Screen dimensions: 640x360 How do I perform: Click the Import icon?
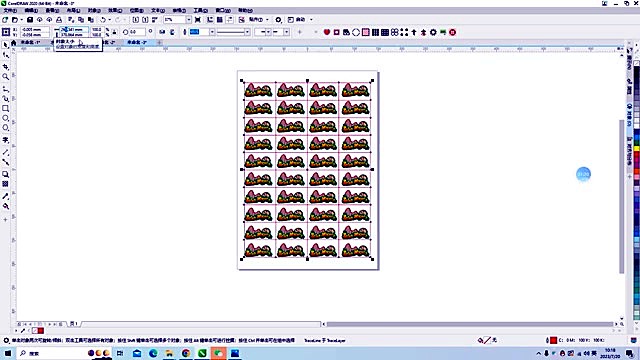pyautogui.click(x=136, y=20)
